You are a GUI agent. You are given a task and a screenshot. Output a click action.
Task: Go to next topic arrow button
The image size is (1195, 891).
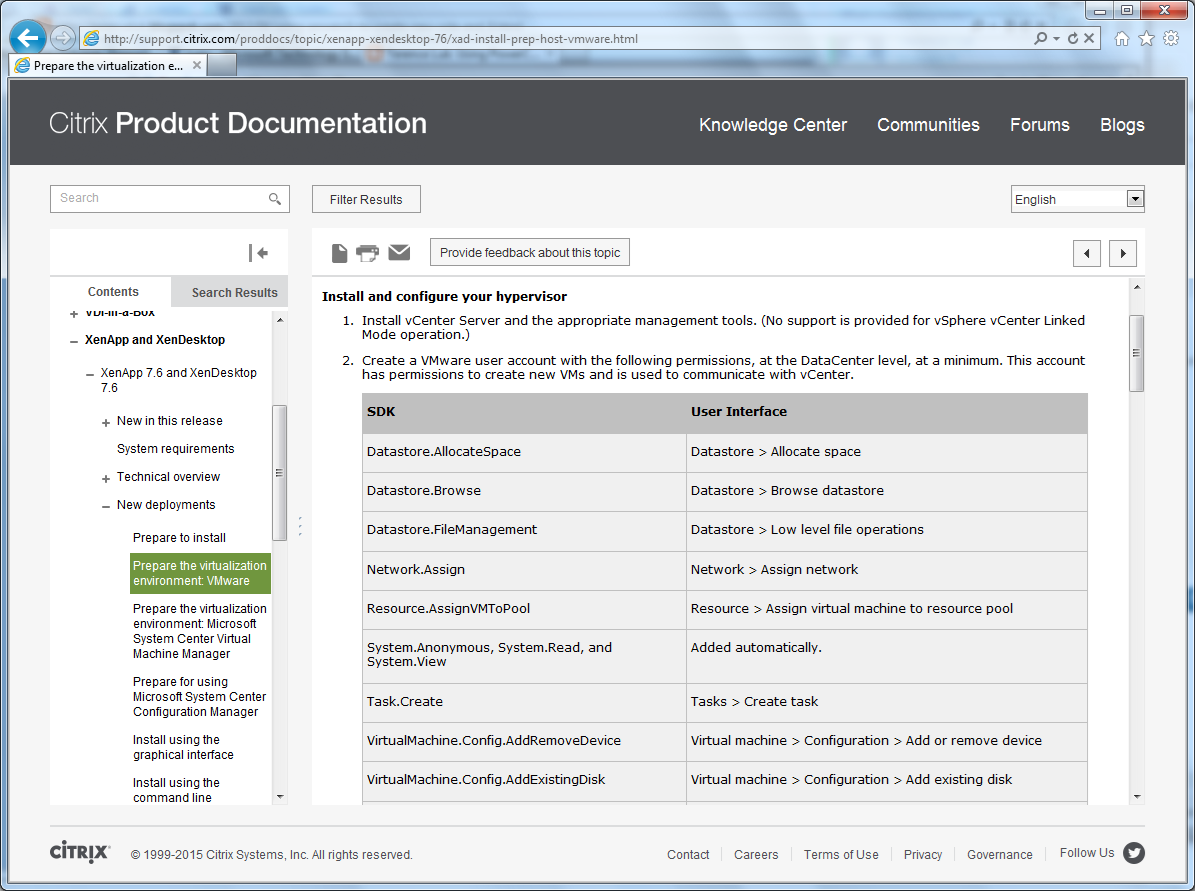(x=1123, y=253)
